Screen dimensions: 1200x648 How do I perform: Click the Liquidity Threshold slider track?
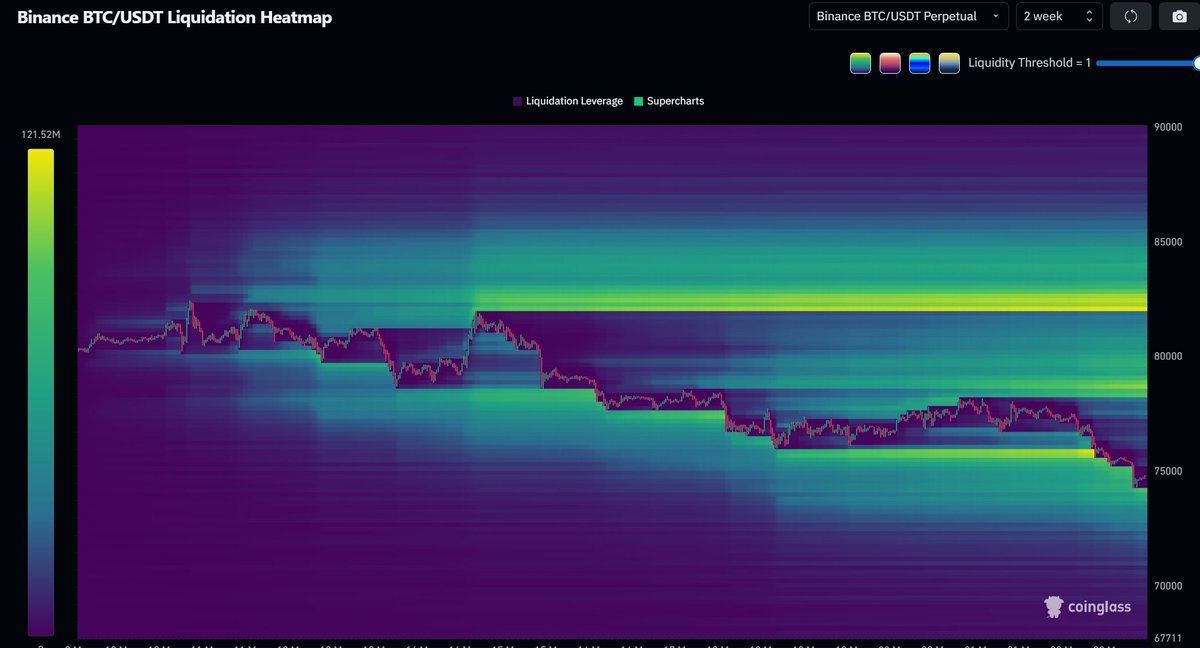[1148, 63]
